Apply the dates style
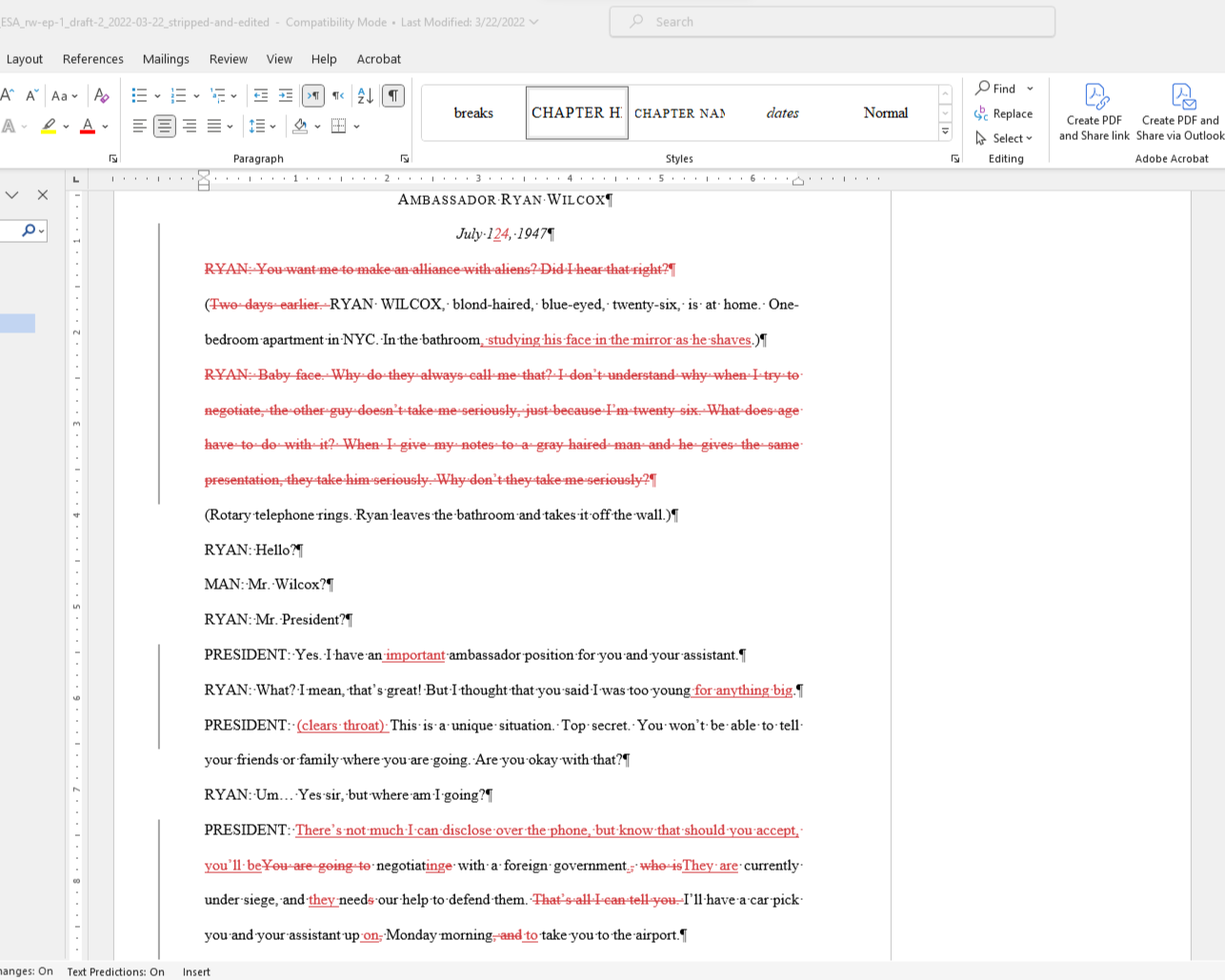Screen dimensions: 1225x980 782,112
